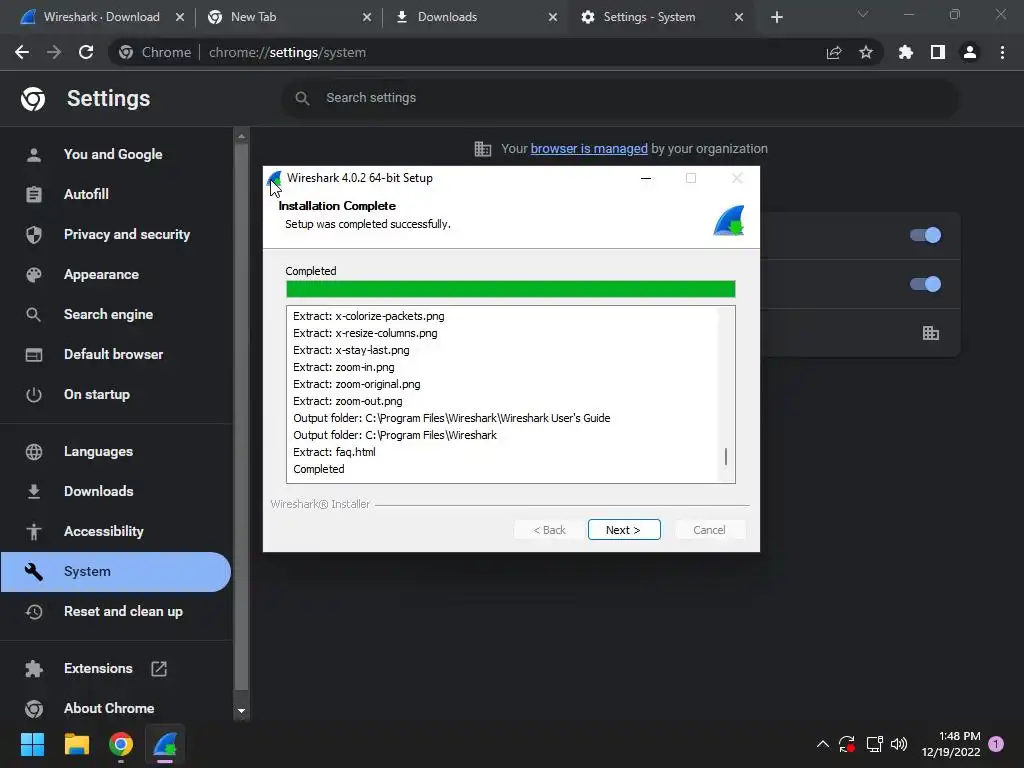Select 'Extract: zoom-out.png' log line
This screenshot has height=768, width=1024.
pyautogui.click(x=347, y=401)
